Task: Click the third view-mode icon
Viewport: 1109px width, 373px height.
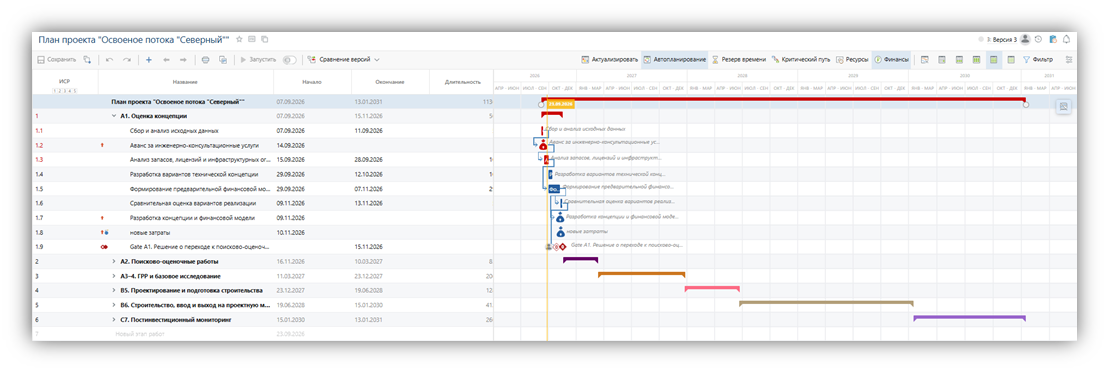Action: point(959,60)
